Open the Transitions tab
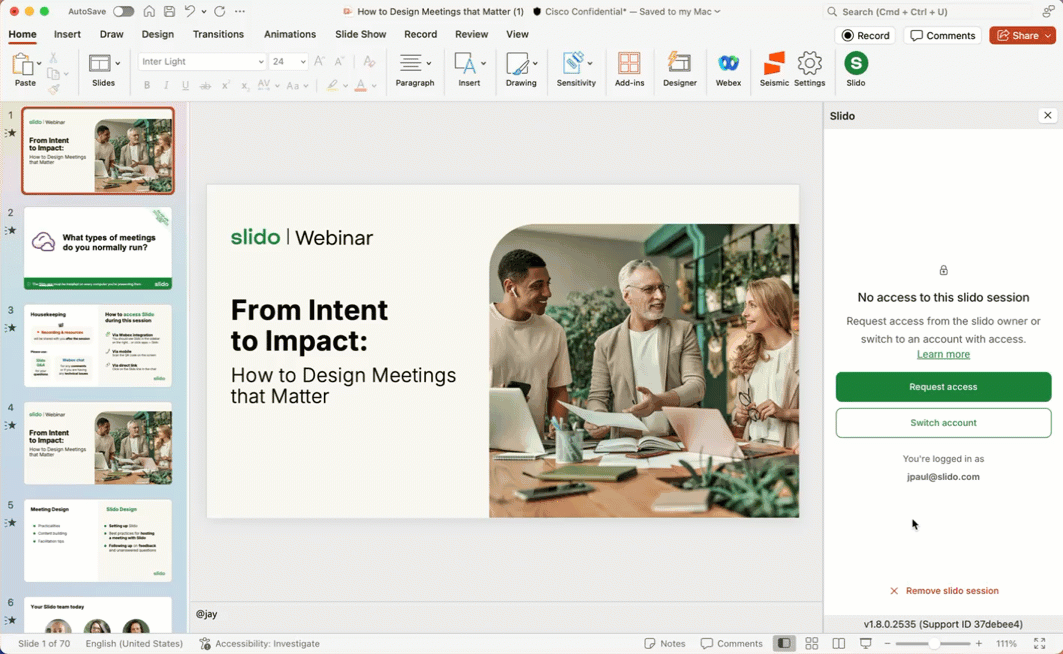Image resolution: width=1063 pixels, height=654 pixels. tap(218, 34)
